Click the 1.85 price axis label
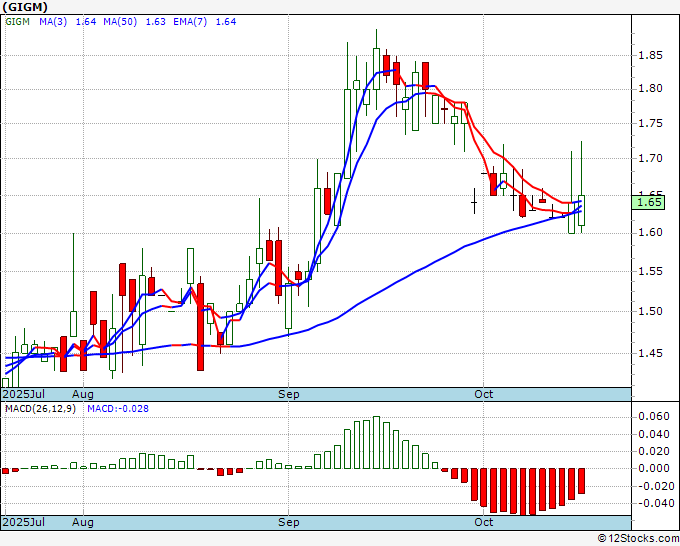The image size is (680, 546). [x=650, y=55]
